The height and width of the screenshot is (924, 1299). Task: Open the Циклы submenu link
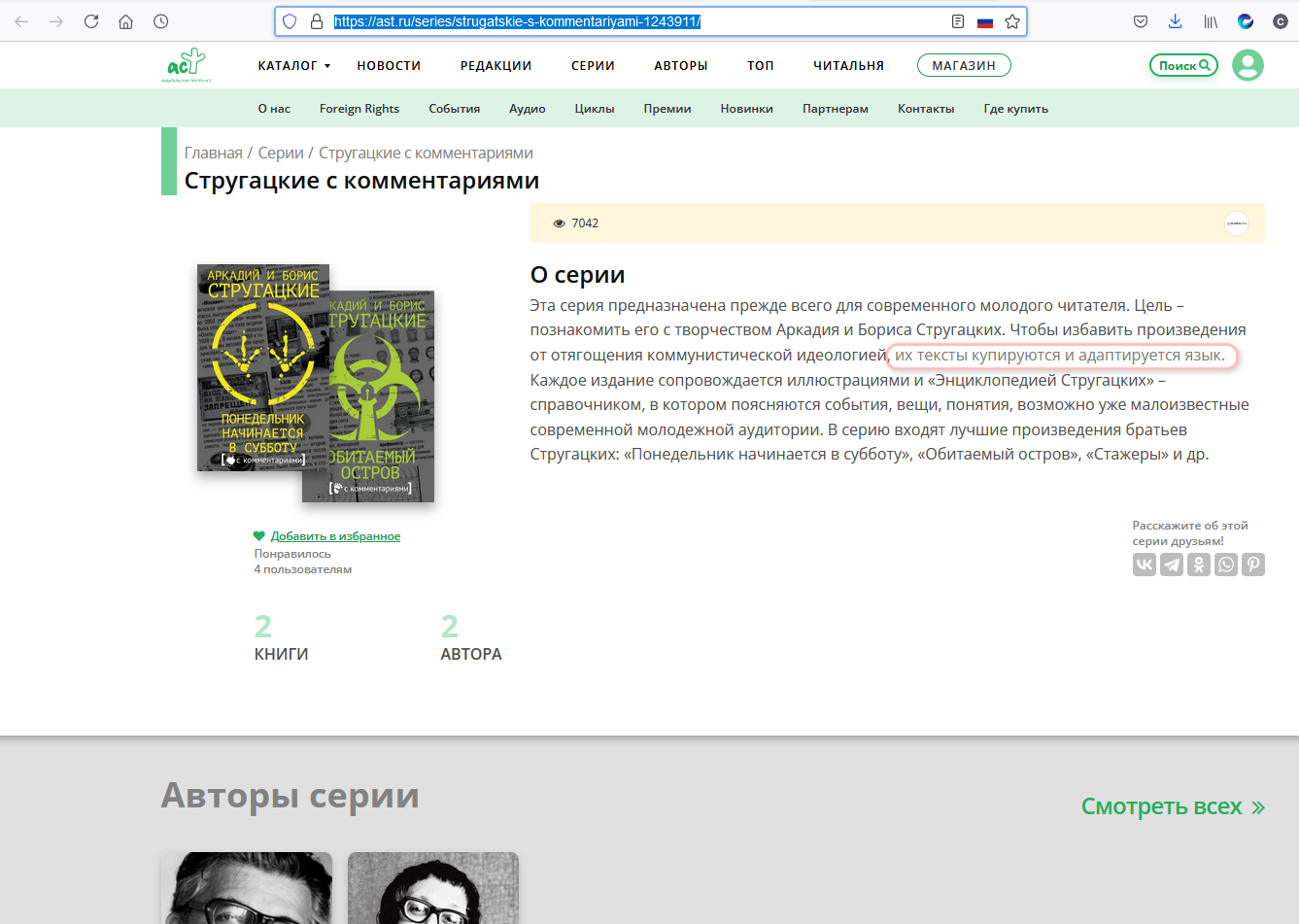point(595,109)
